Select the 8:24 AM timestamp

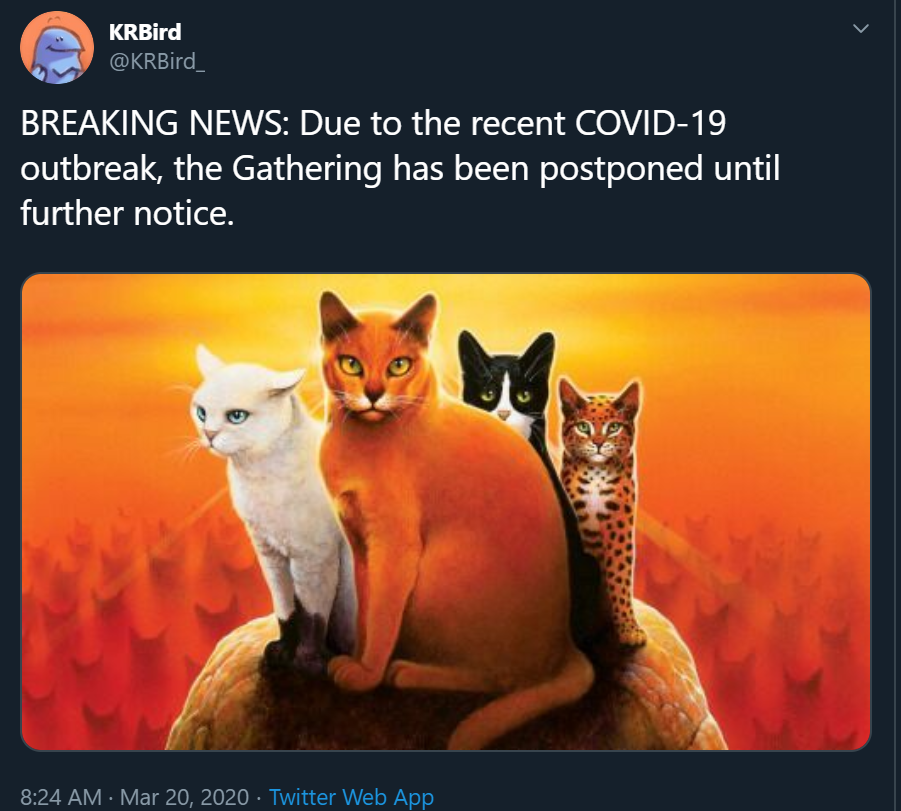(x=61, y=797)
